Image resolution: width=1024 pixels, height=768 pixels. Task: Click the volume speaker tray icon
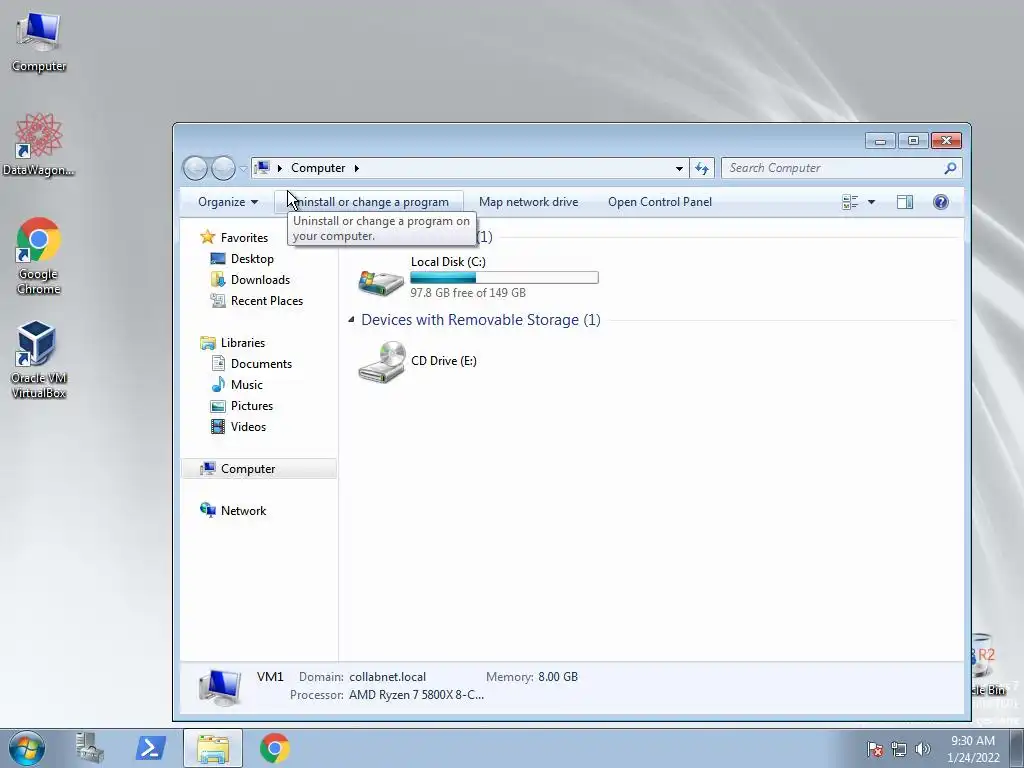[x=923, y=750]
